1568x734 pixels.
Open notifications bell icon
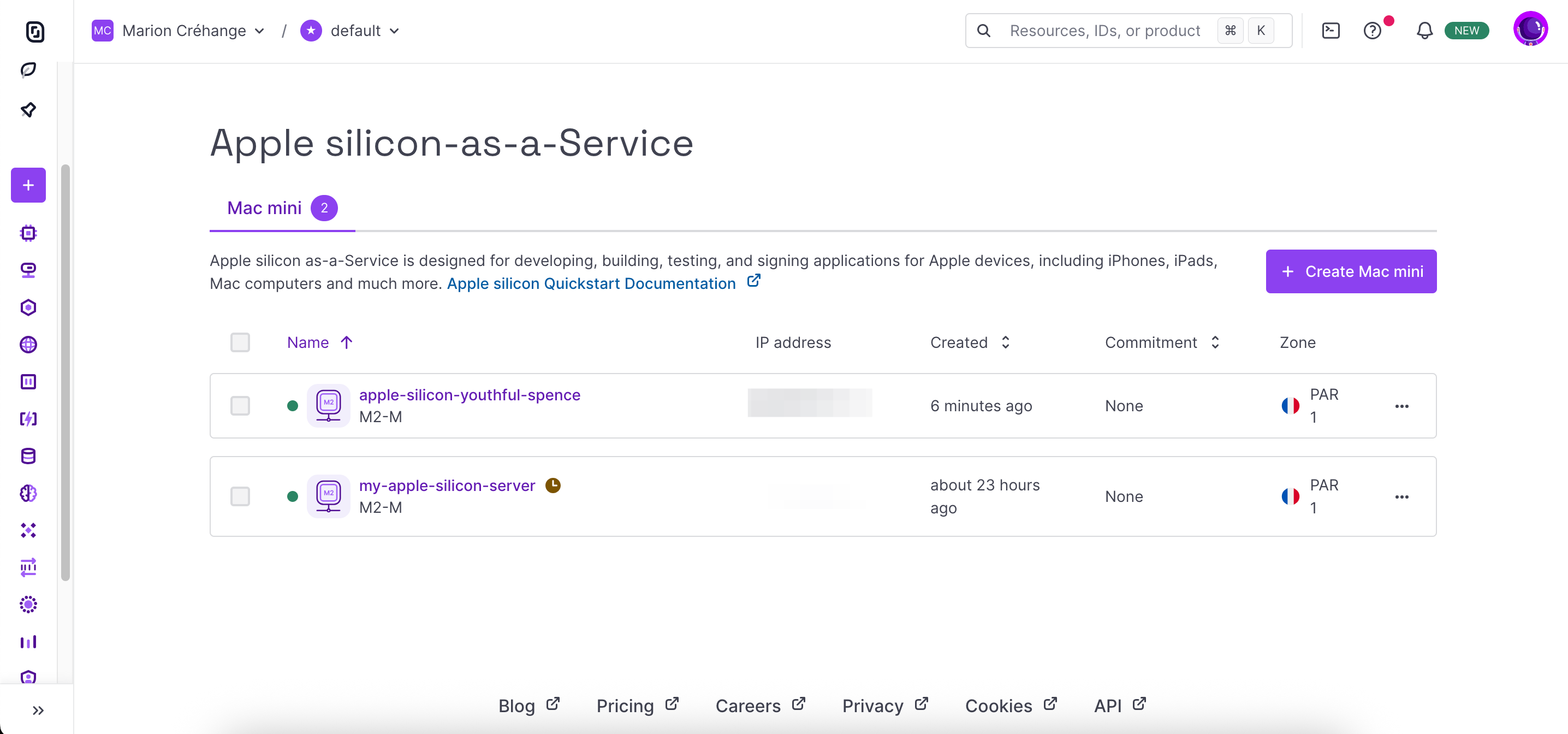[1424, 31]
